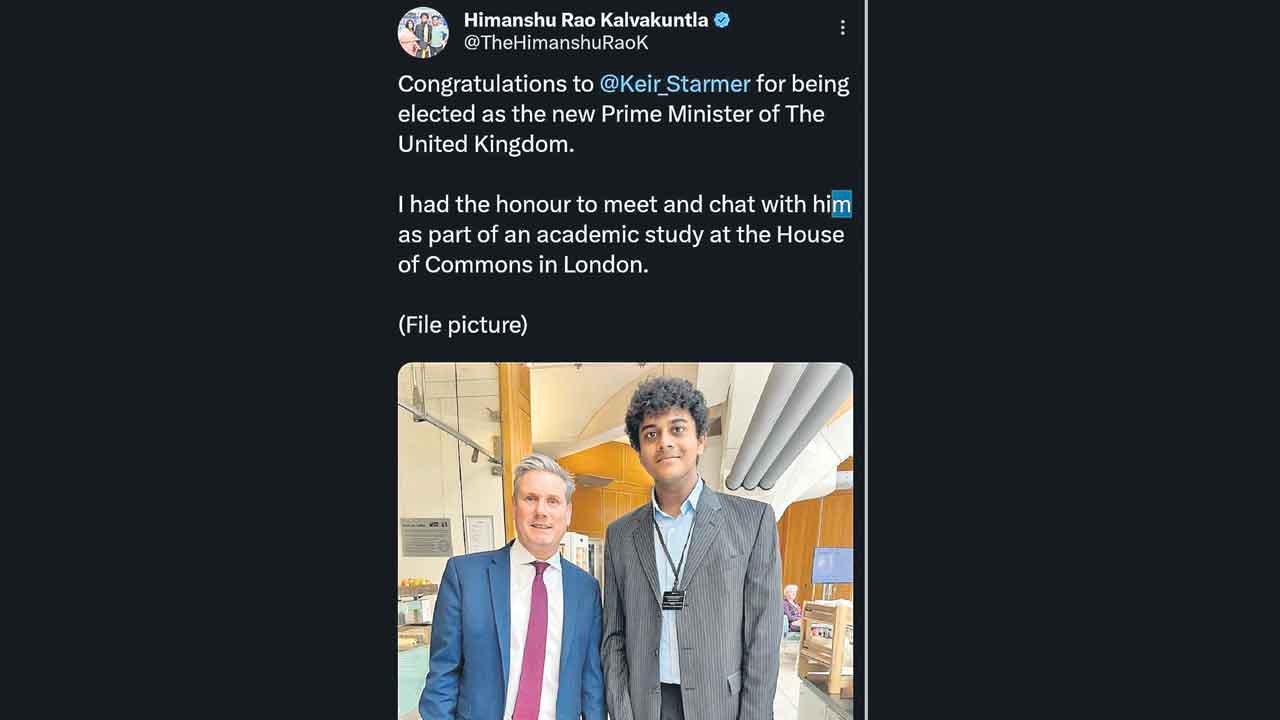
Task: Click the "(File picture)" text
Action: [x=462, y=324]
